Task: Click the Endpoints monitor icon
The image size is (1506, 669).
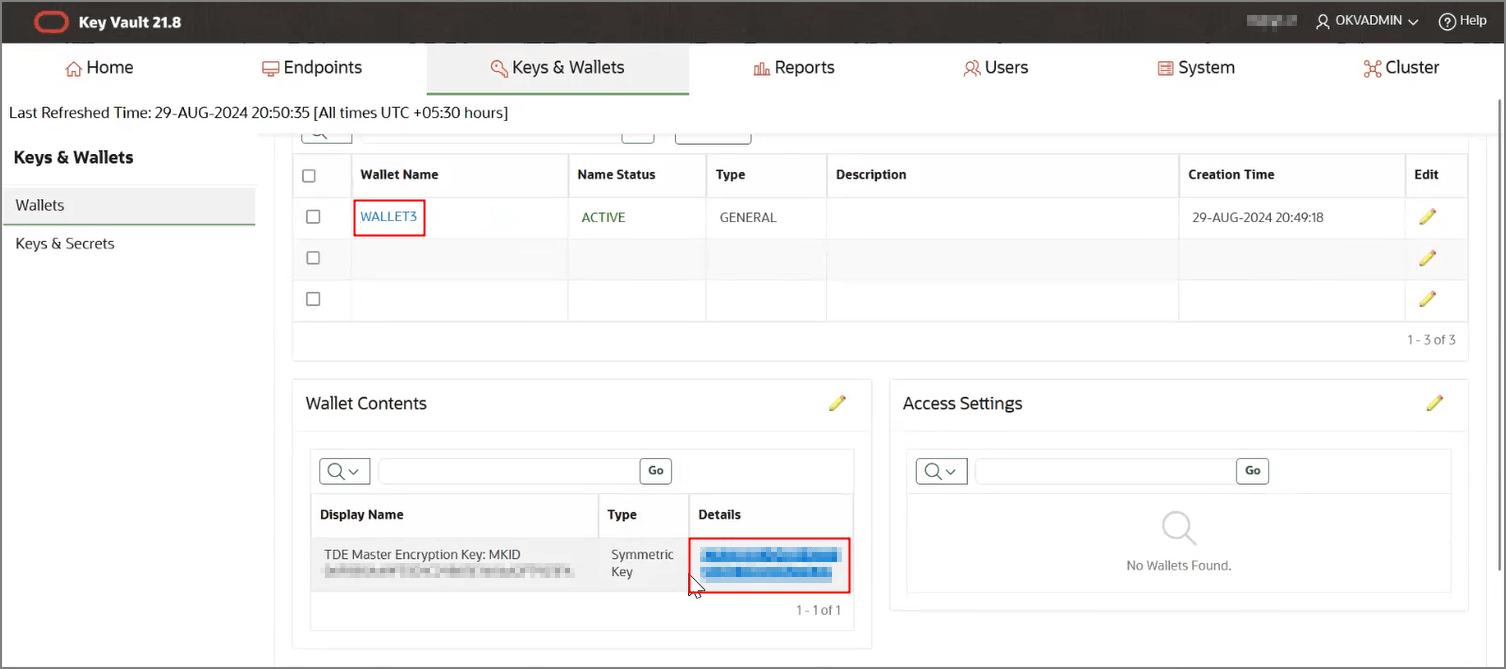Action: click(270, 69)
